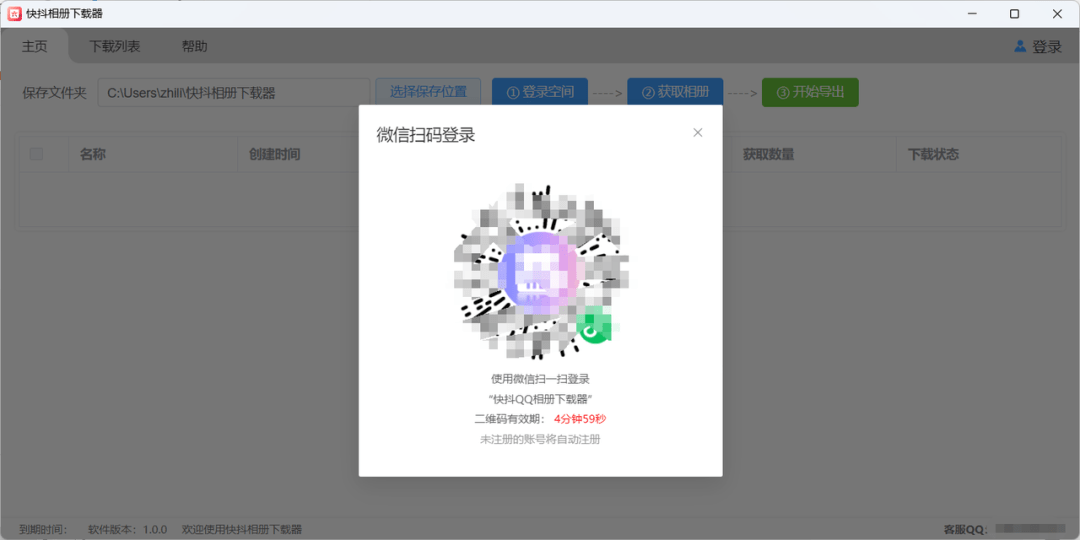
Task: Open the 帮助 tab
Action: click(x=194, y=46)
